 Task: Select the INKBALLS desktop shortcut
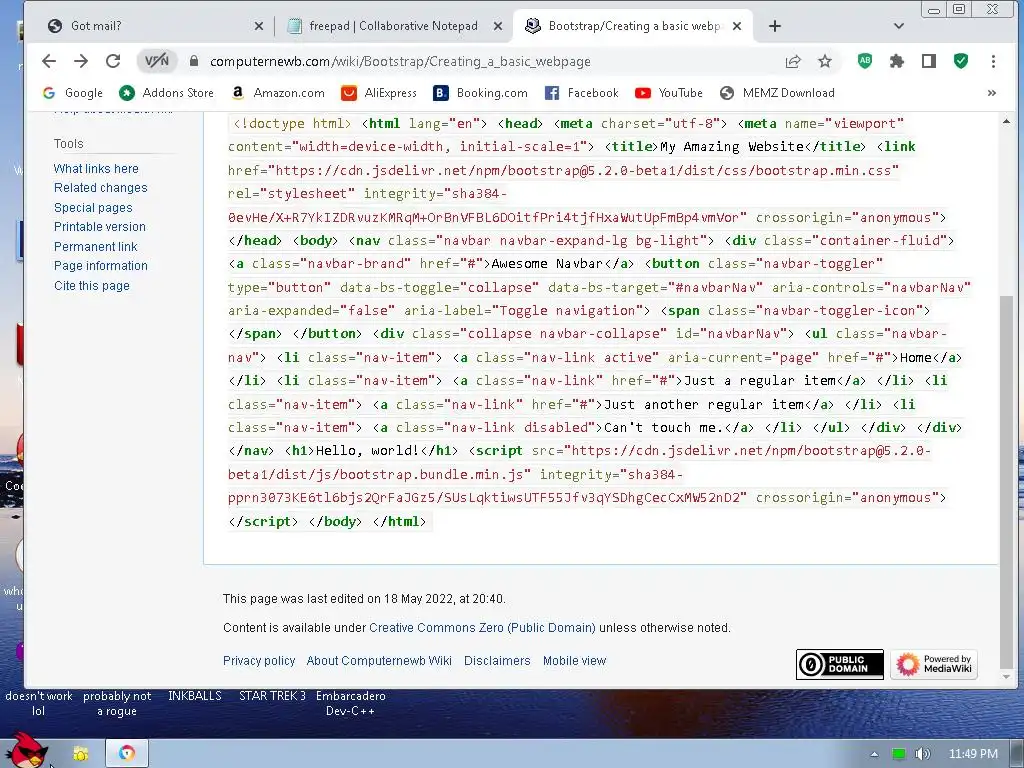tap(195, 696)
